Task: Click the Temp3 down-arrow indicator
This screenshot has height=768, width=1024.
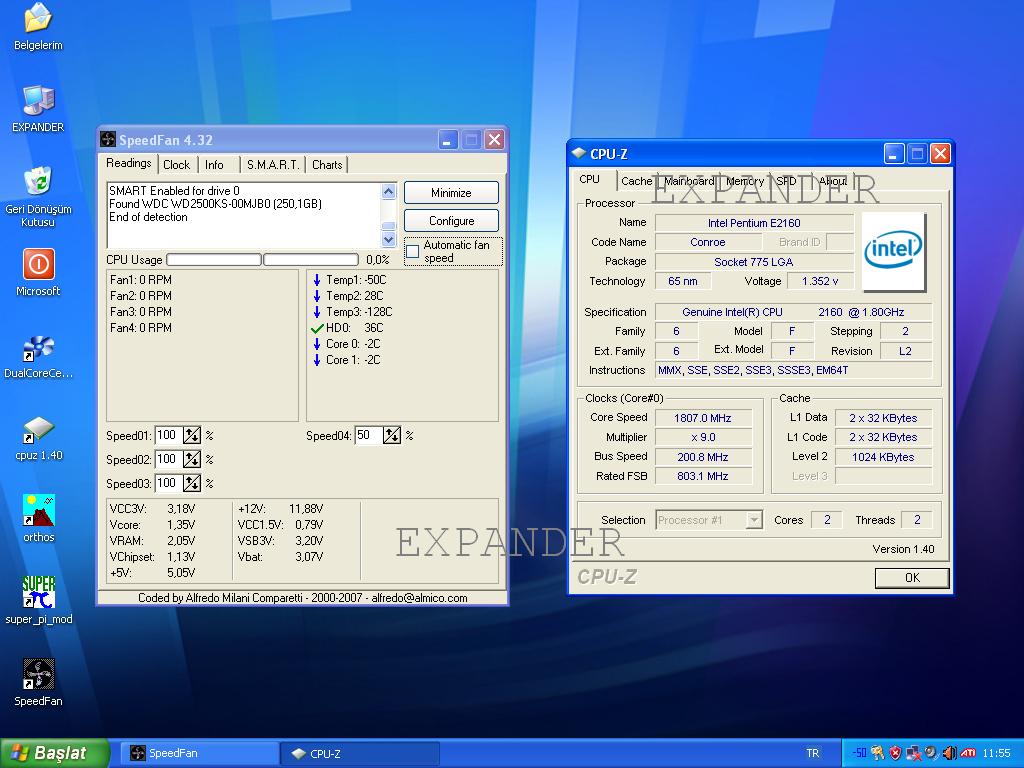Action: coord(317,312)
